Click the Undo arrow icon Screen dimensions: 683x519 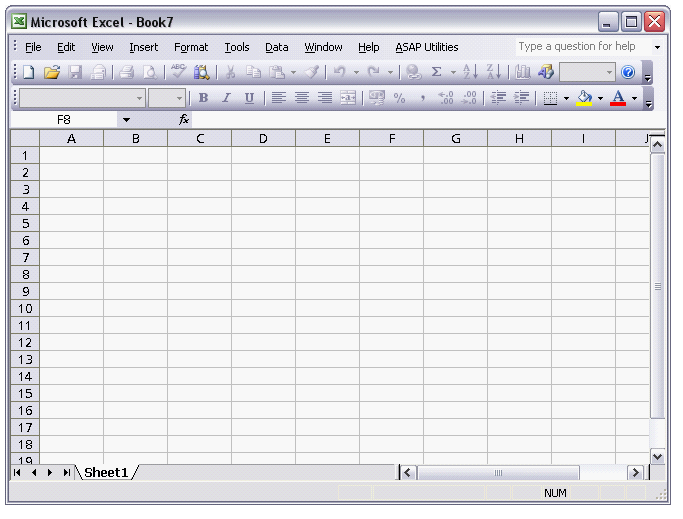point(339,72)
